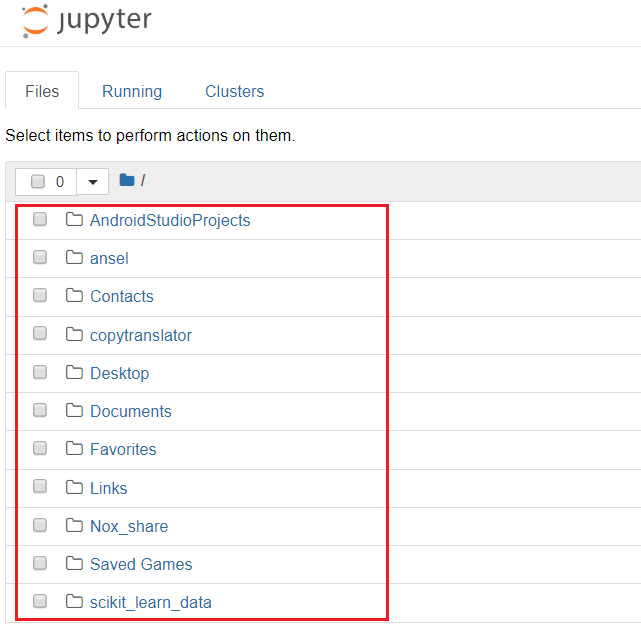Toggle the select-all checkbox in header
Screen dimensions: 641x624
click(x=38, y=181)
